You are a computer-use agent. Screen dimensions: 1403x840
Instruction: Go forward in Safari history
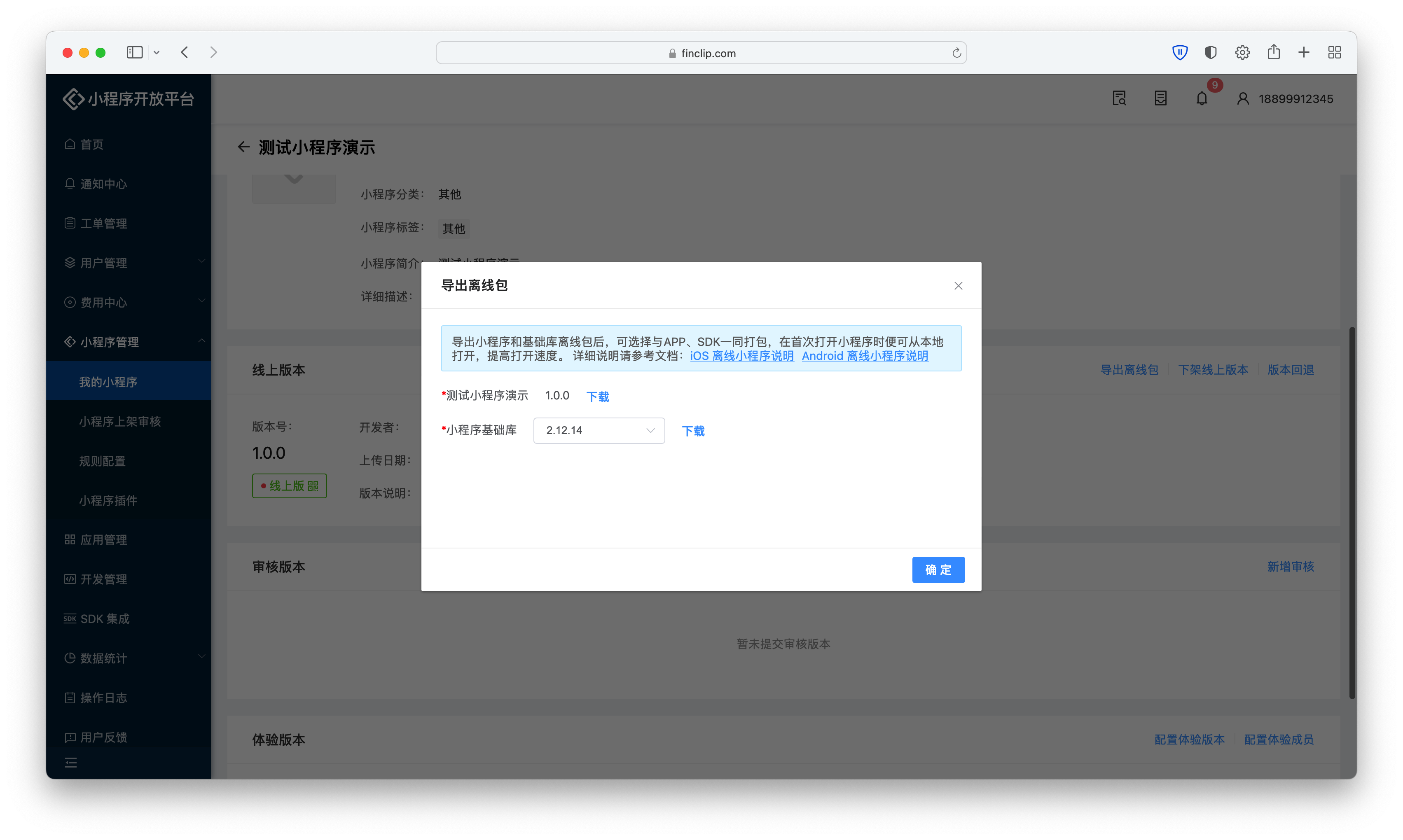pyautogui.click(x=213, y=53)
